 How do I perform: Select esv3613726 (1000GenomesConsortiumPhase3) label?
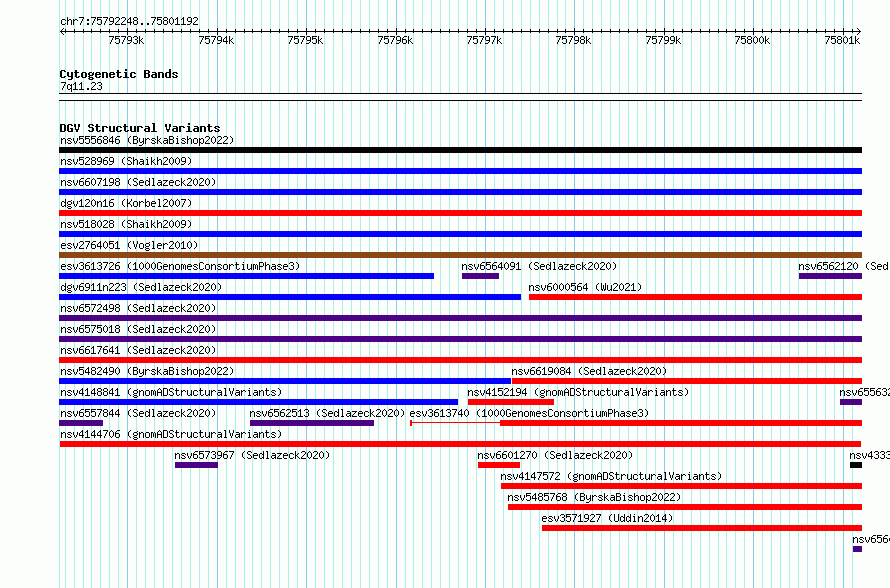(180, 266)
